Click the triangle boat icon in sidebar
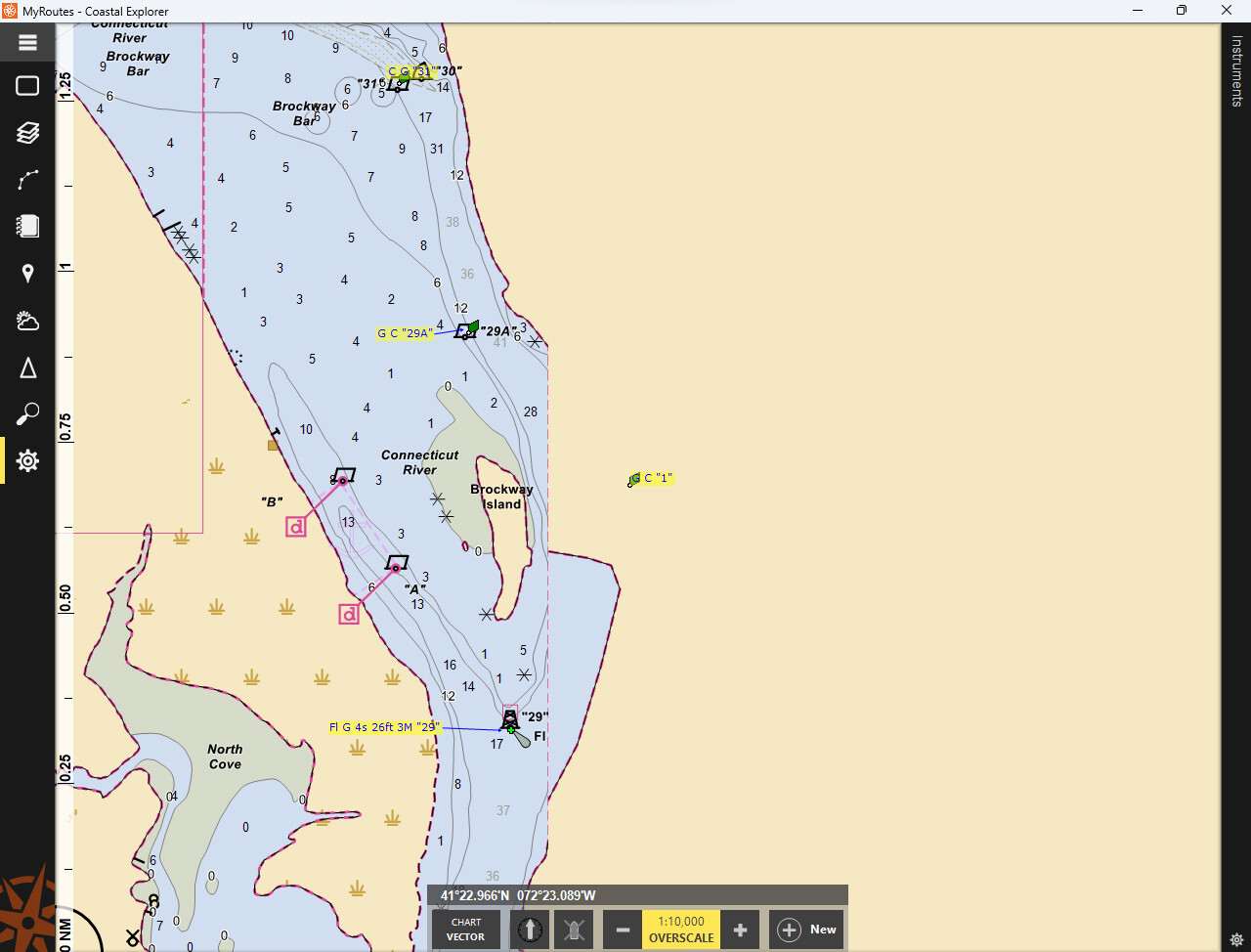Viewport: 1251px width, 952px height. (27, 368)
